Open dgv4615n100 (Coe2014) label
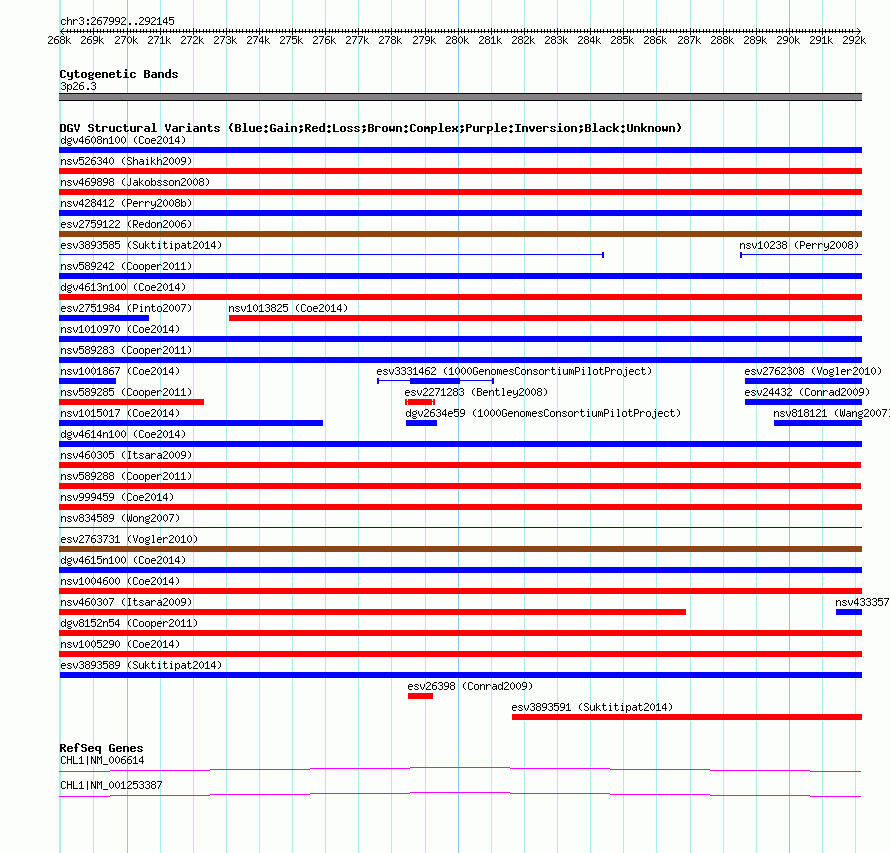Image resolution: width=890 pixels, height=853 pixels. point(123,560)
